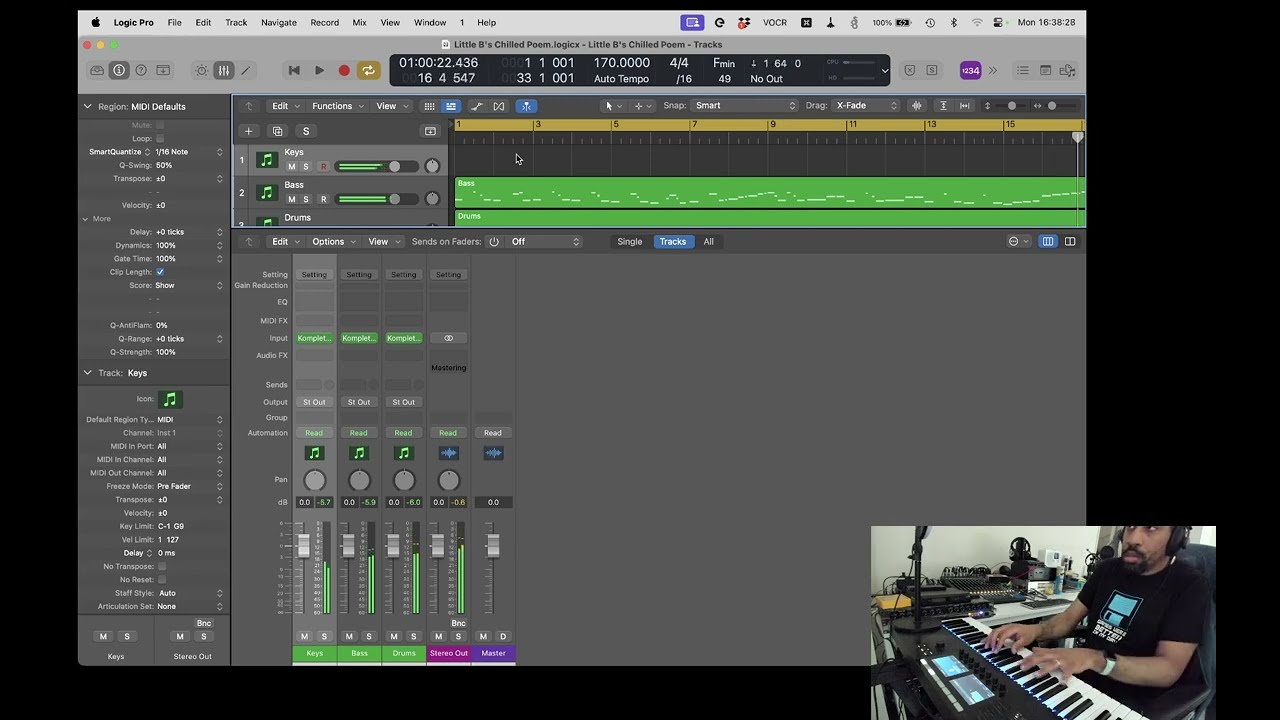This screenshot has width=1280, height=720.
Task: Start playback with the Play button
Action: (319, 70)
